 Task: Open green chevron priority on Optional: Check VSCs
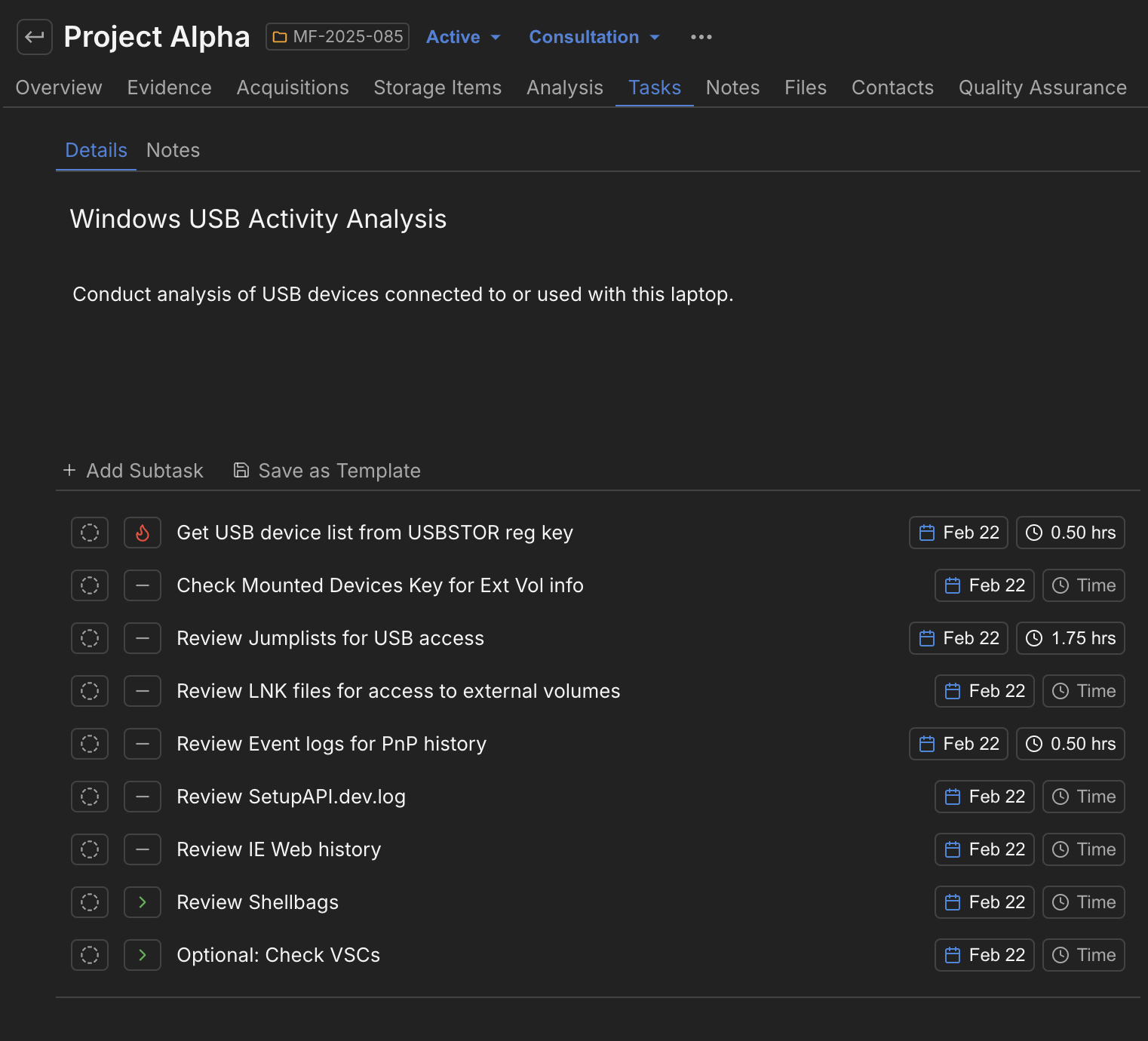coord(143,955)
